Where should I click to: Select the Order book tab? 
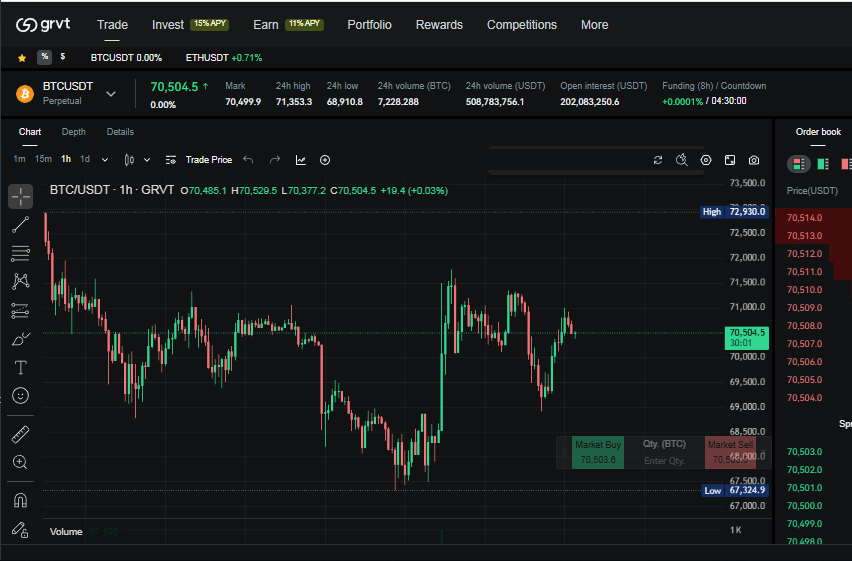pos(818,132)
